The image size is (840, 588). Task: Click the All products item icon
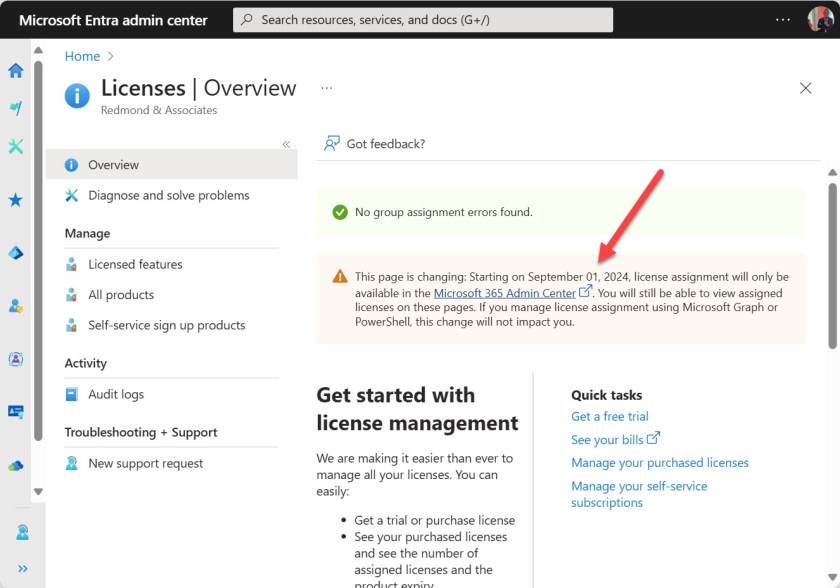pyautogui.click(x=71, y=295)
